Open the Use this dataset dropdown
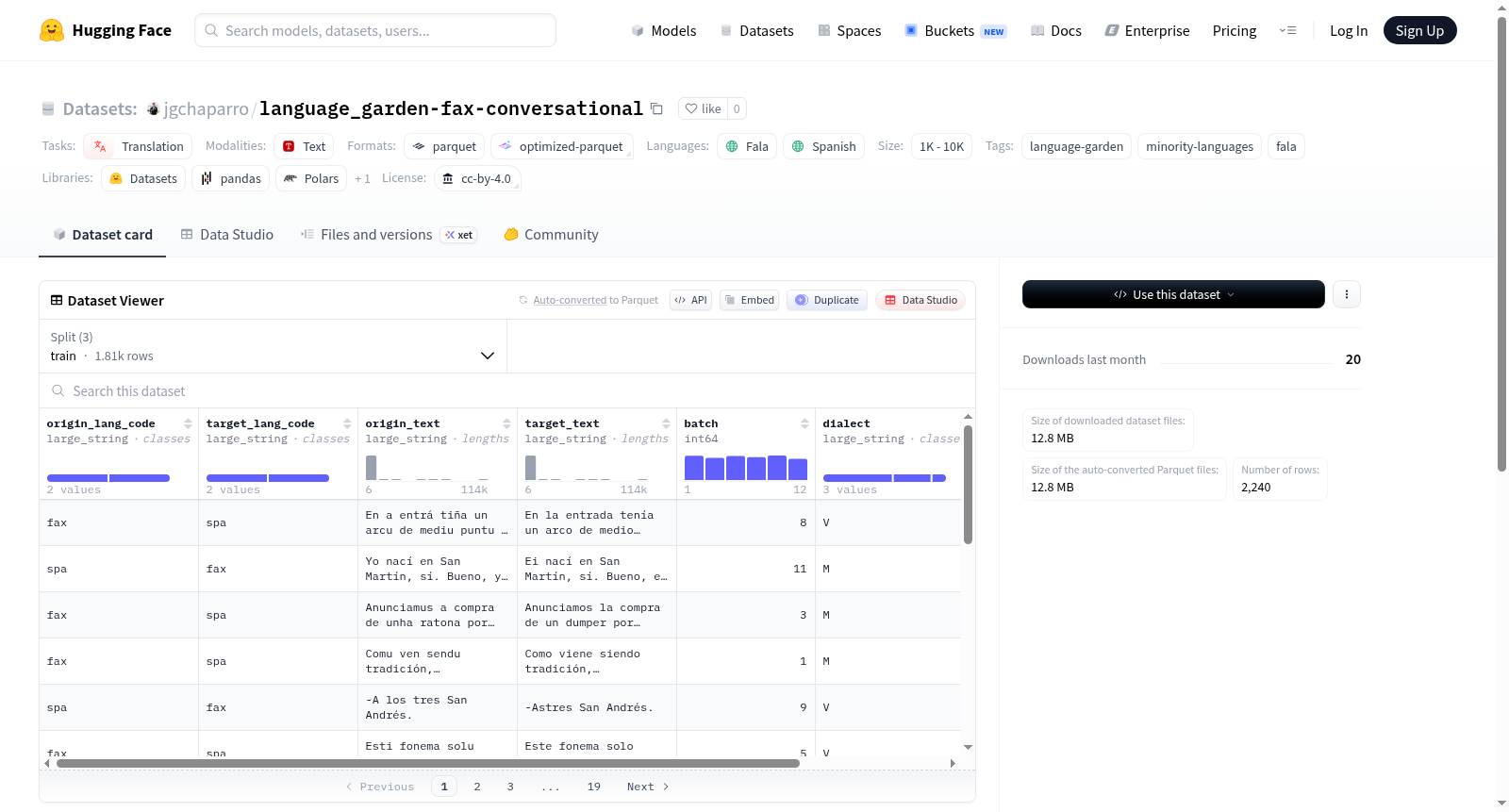1509x812 pixels. pos(1173,294)
